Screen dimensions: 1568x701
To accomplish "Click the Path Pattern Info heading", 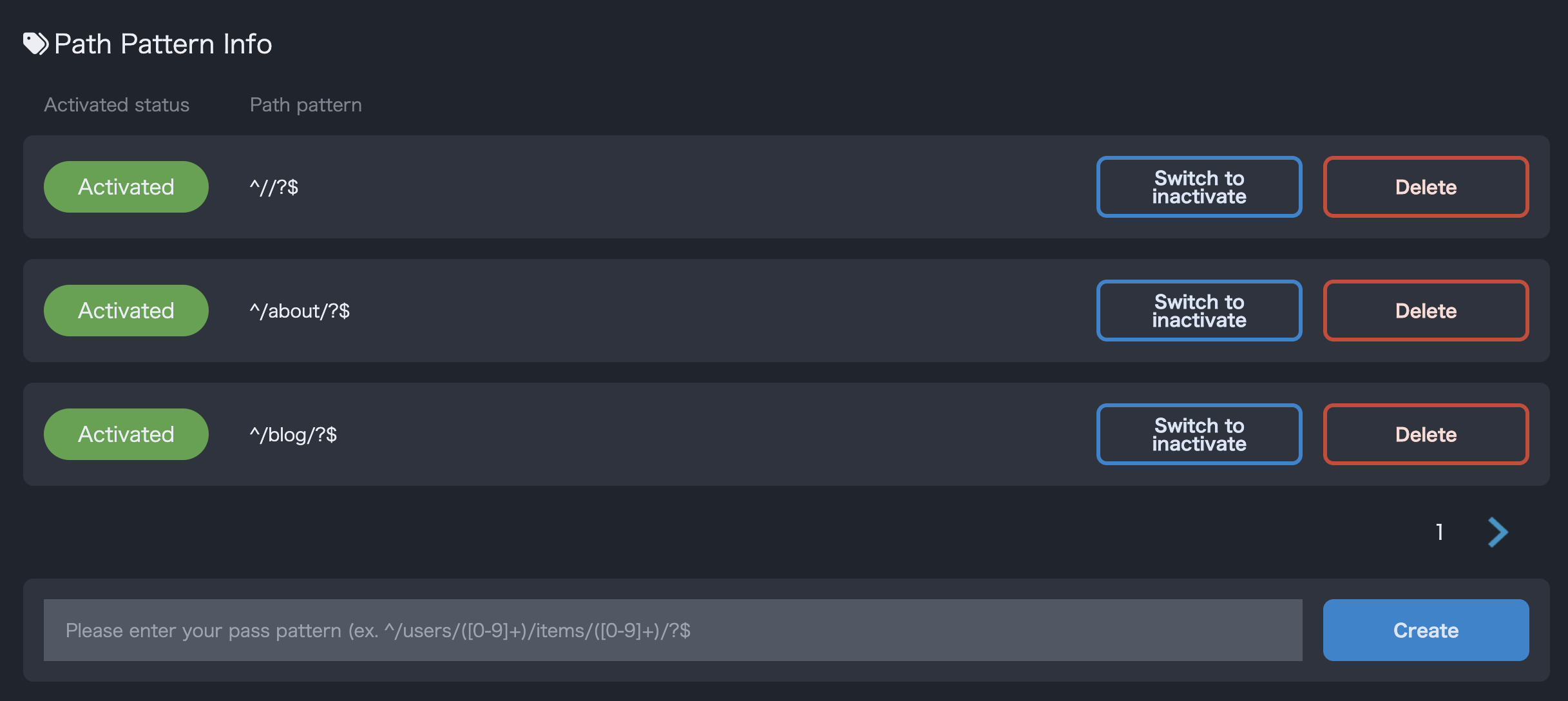I will tap(163, 44).
